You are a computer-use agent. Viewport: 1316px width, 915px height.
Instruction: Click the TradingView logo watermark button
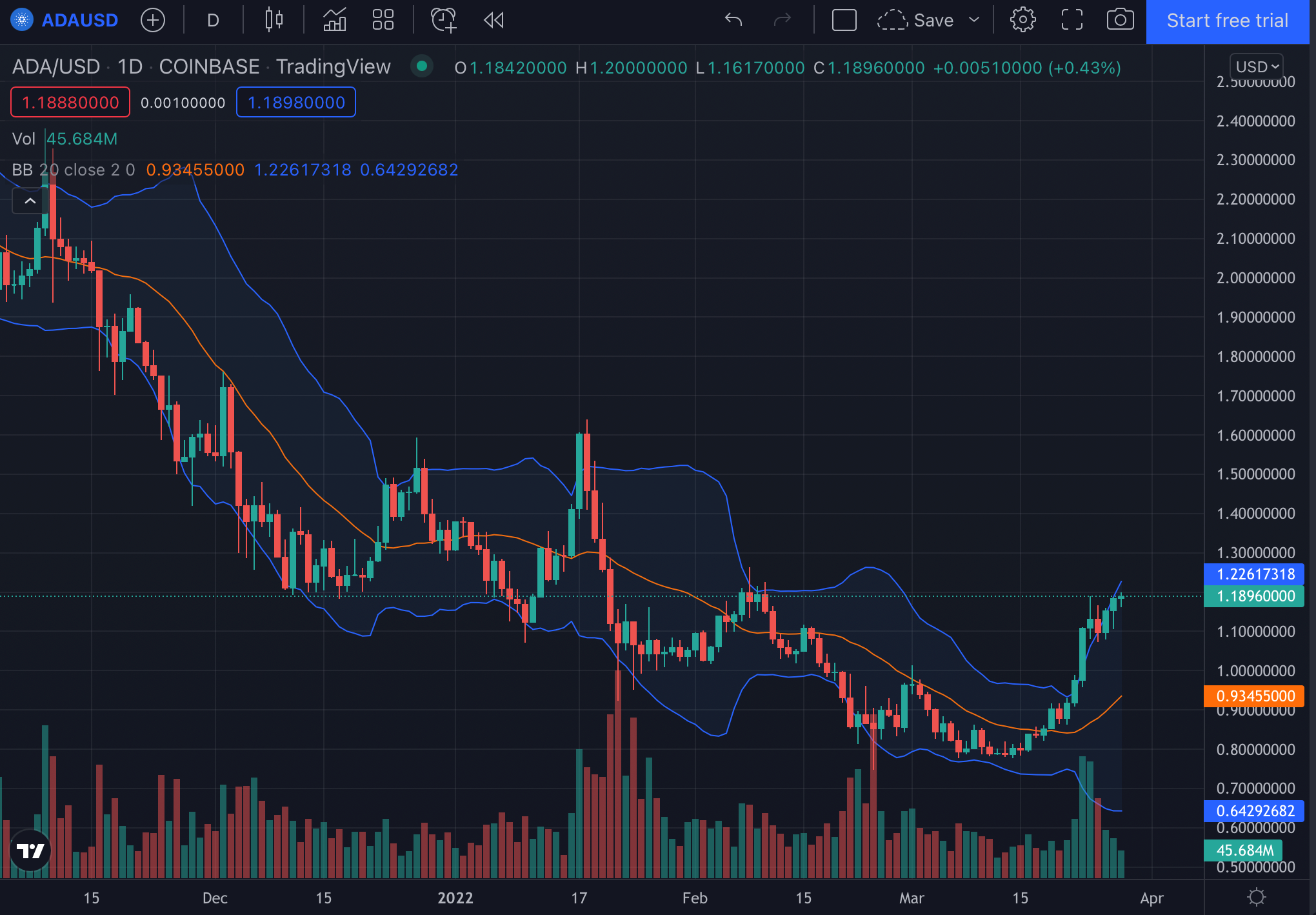point(30,850)
